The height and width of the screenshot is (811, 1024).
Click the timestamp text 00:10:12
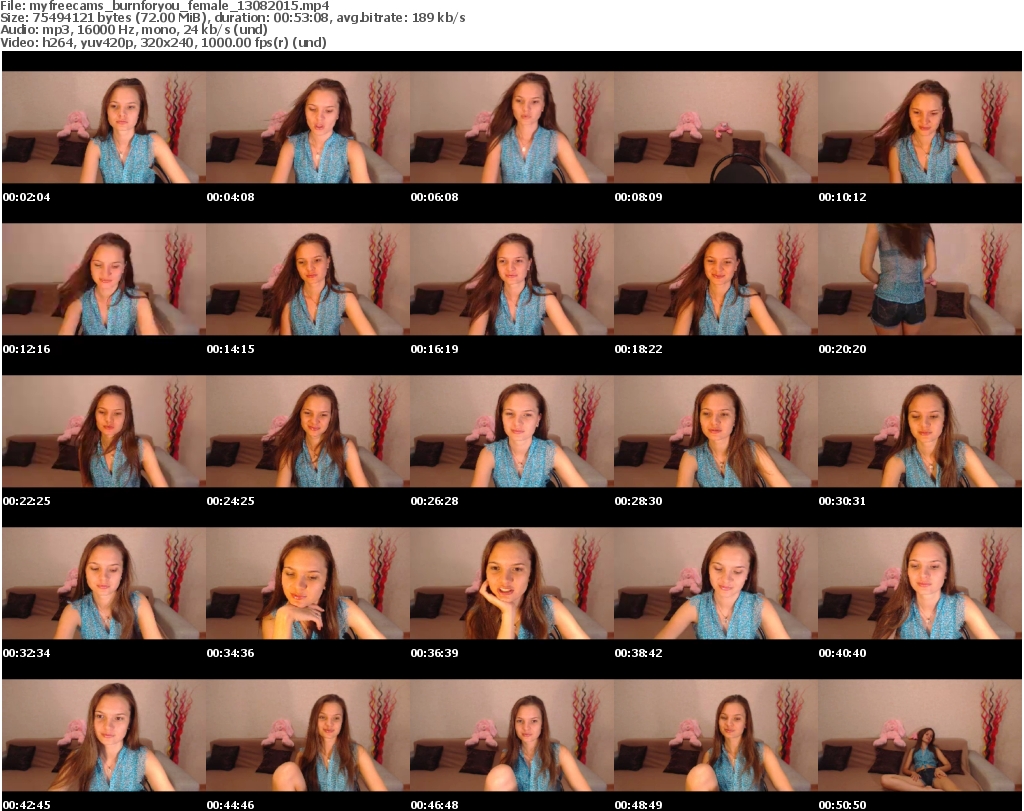pyautogui.click(x=842, y=197)
